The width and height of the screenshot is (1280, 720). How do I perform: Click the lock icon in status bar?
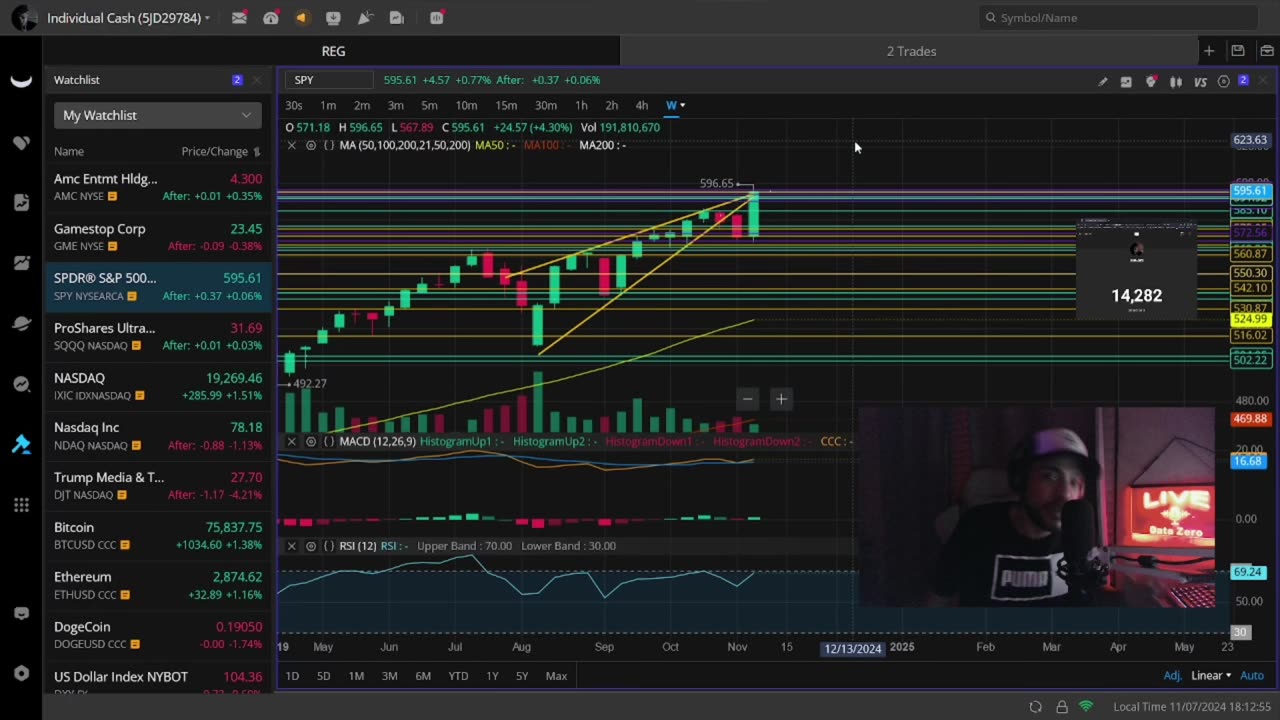pyautogui.click(x=1061, y=707)
